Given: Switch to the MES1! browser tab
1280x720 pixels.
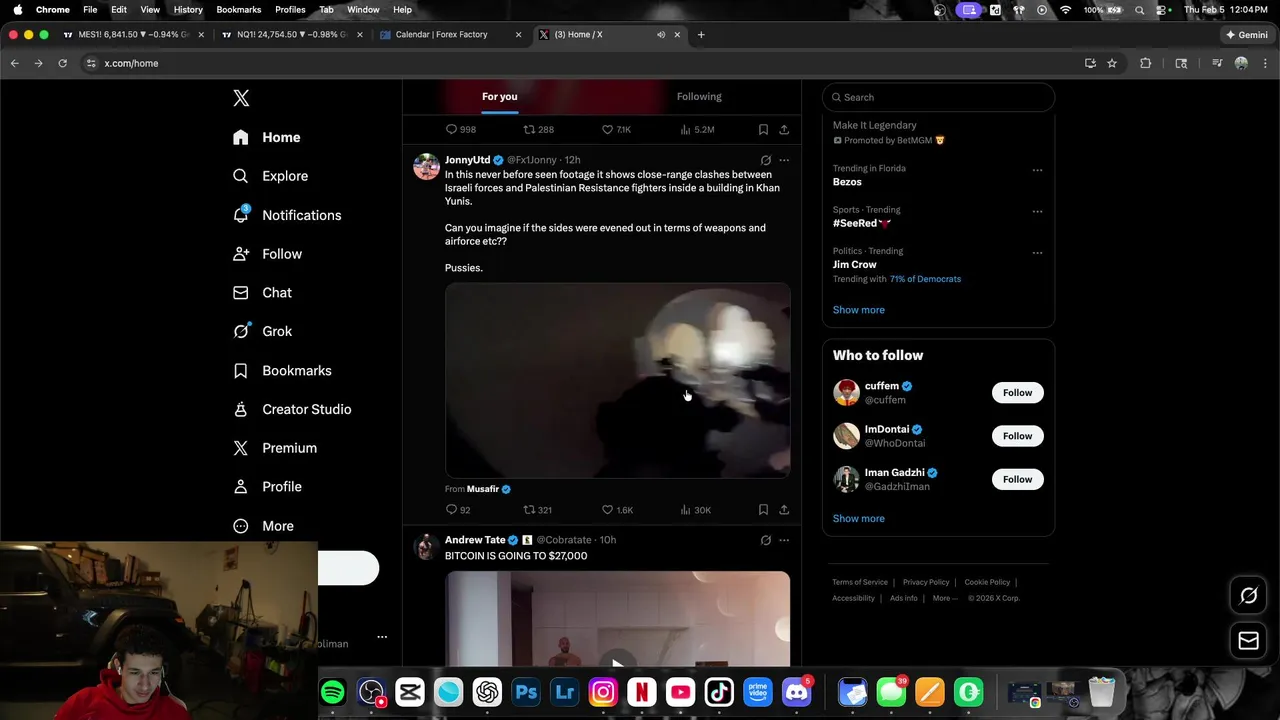Looking at the screenshot, I should 133,34.
